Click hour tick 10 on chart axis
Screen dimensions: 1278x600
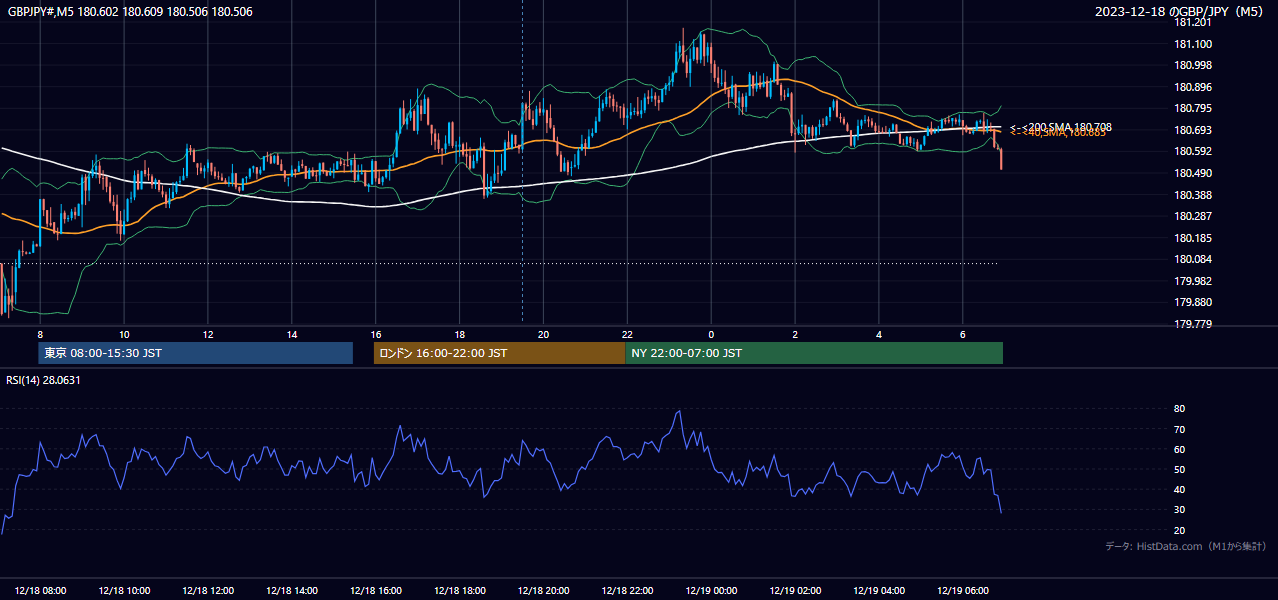point(124,334)
